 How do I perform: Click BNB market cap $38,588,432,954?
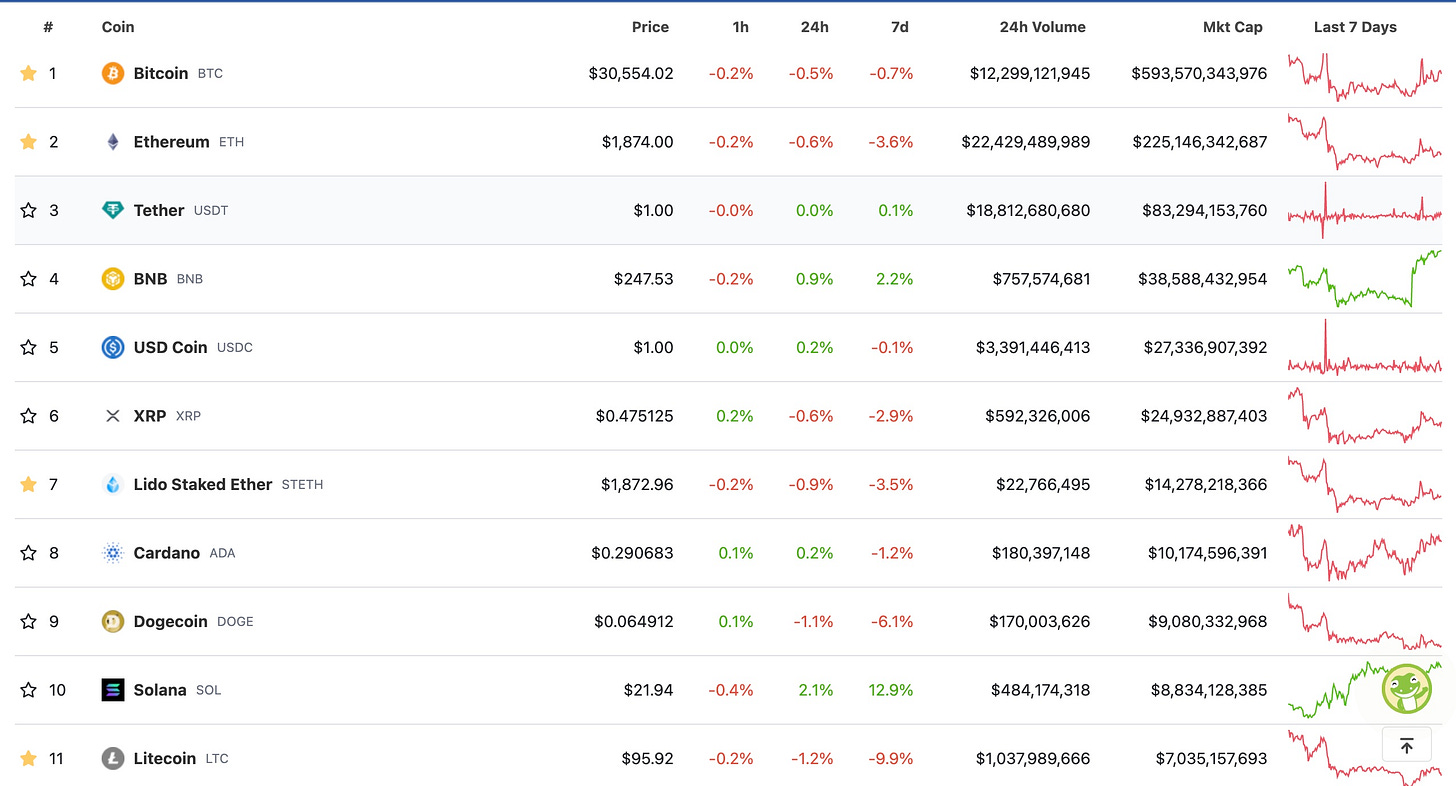pyautogui.click(x=1203, y=279)
